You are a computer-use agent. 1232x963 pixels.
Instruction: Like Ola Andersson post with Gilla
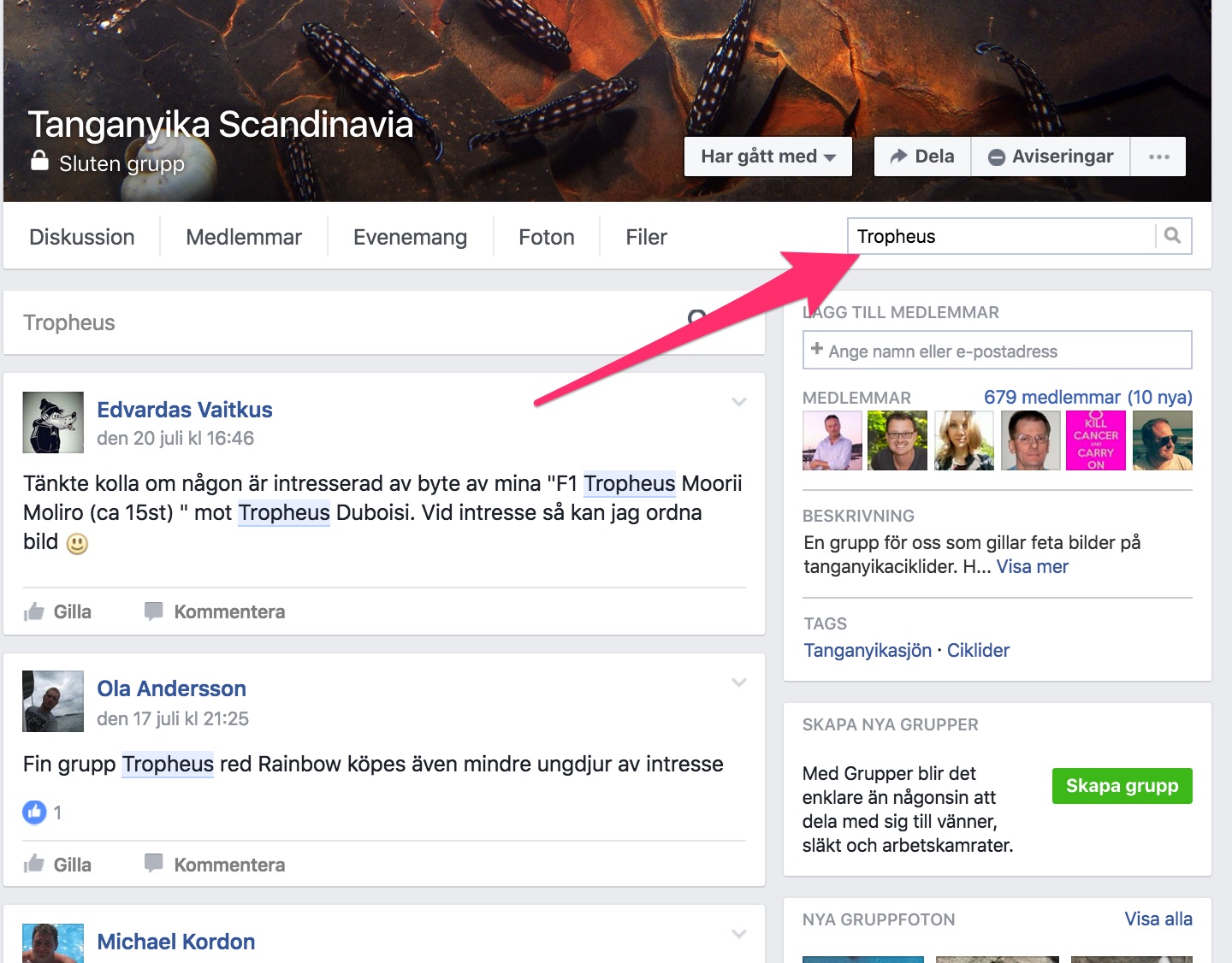pyautogui.click(x=58, y=865)
